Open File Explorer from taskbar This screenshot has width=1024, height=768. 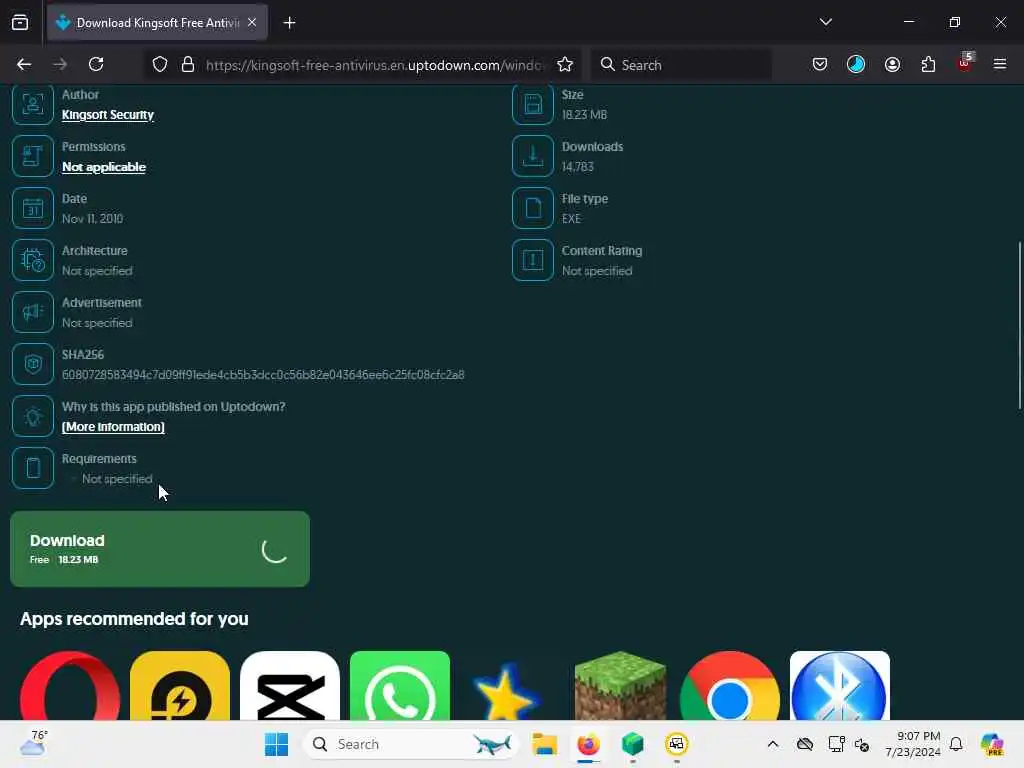point(545,744)
